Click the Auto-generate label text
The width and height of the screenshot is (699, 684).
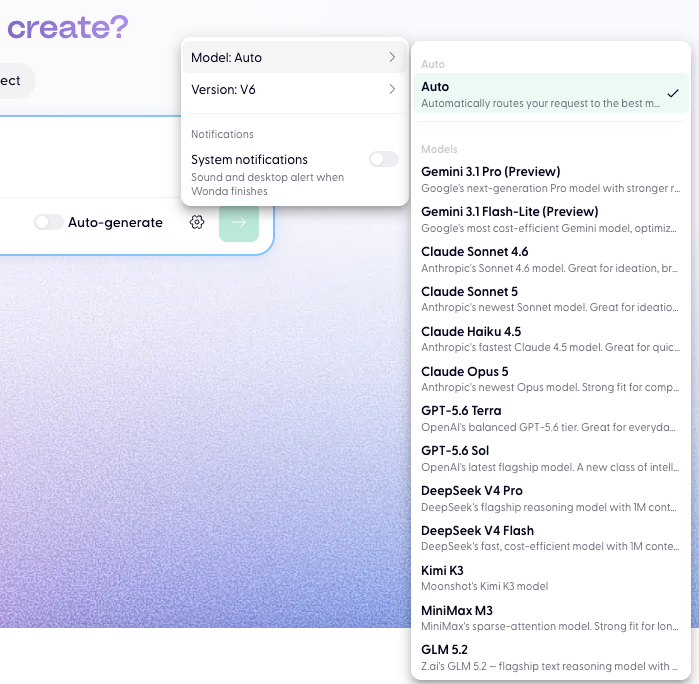coord(115,222)
